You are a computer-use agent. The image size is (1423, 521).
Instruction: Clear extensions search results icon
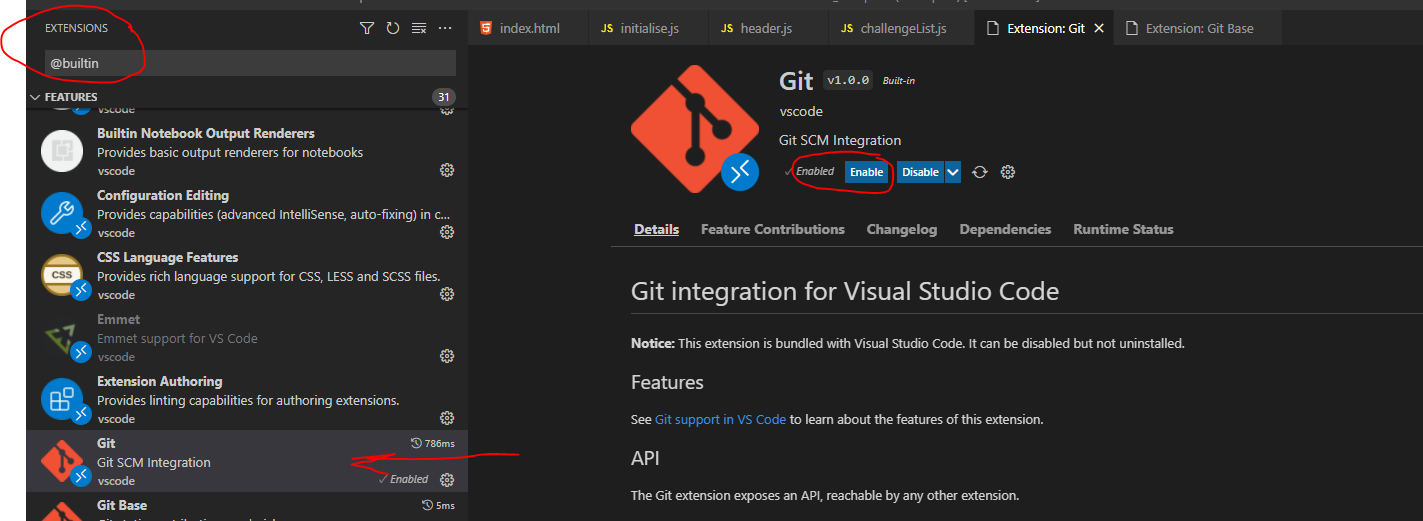point(419,28)
